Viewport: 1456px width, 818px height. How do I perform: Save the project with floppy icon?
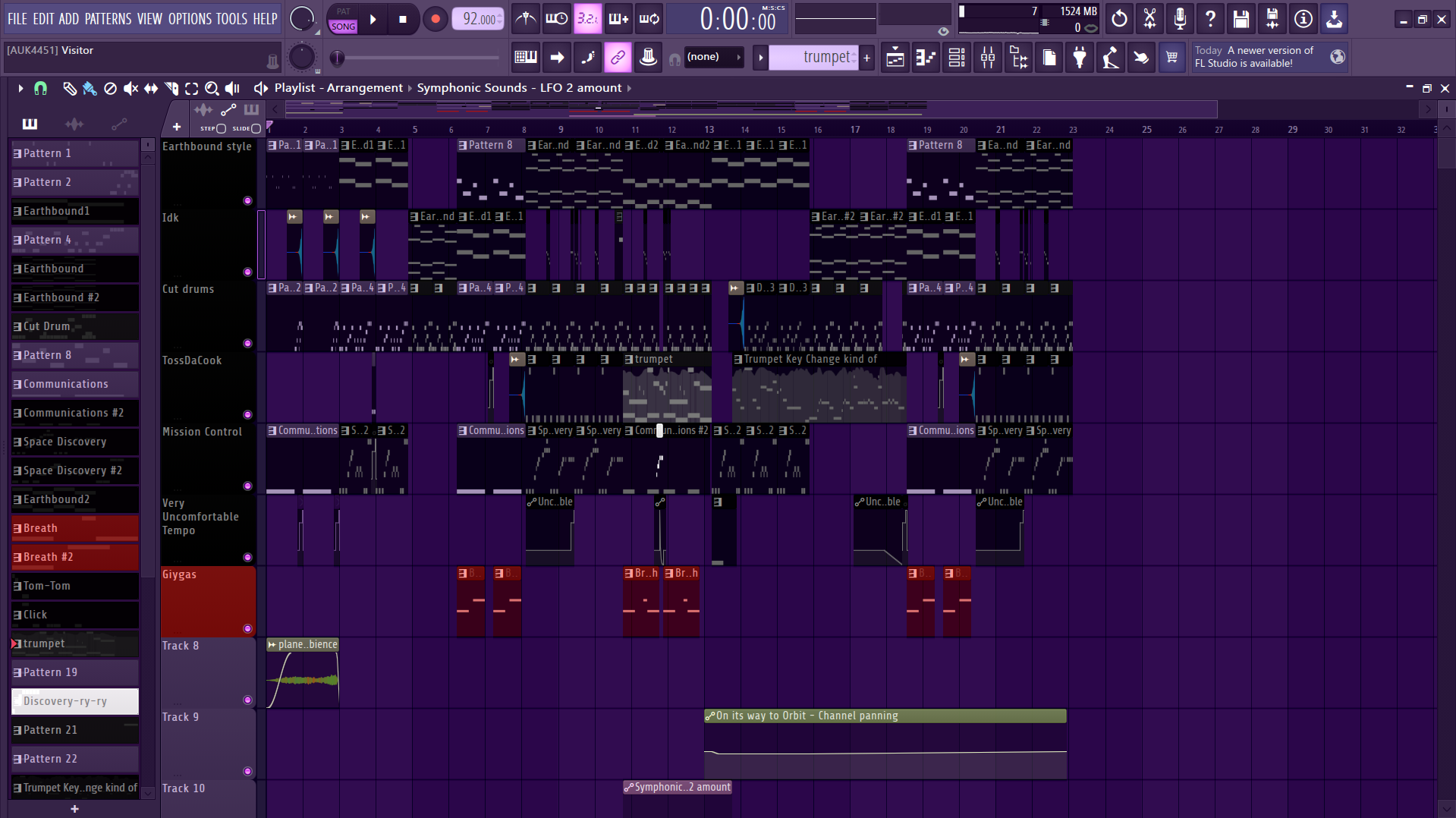1241,18
